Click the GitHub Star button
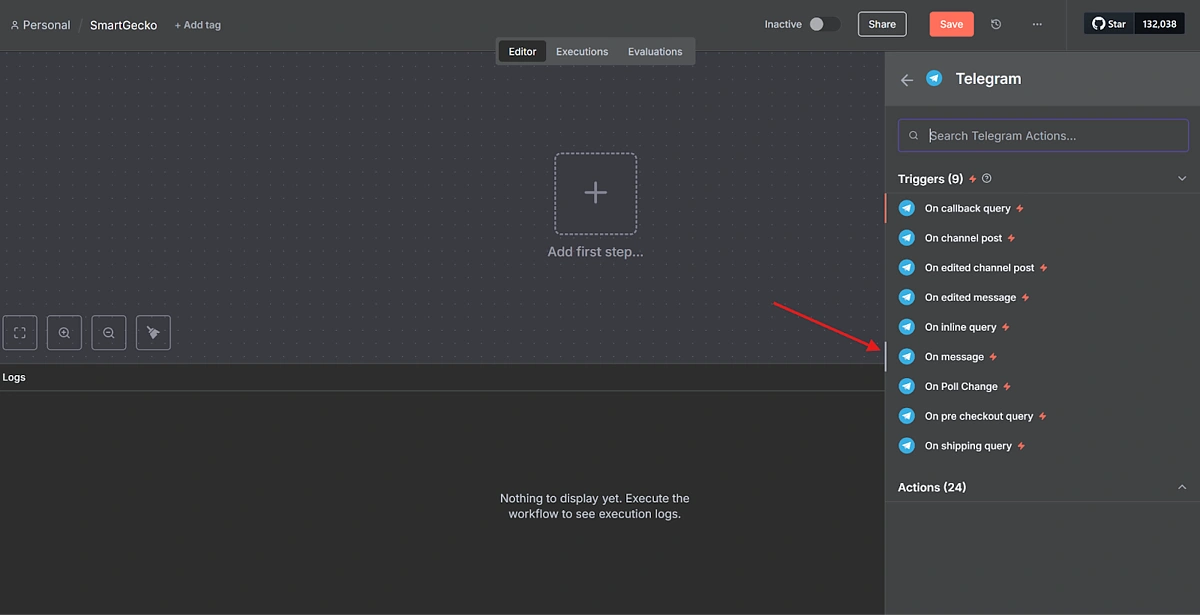Viewport: 1200px width, 615px height. (1108, 23)
